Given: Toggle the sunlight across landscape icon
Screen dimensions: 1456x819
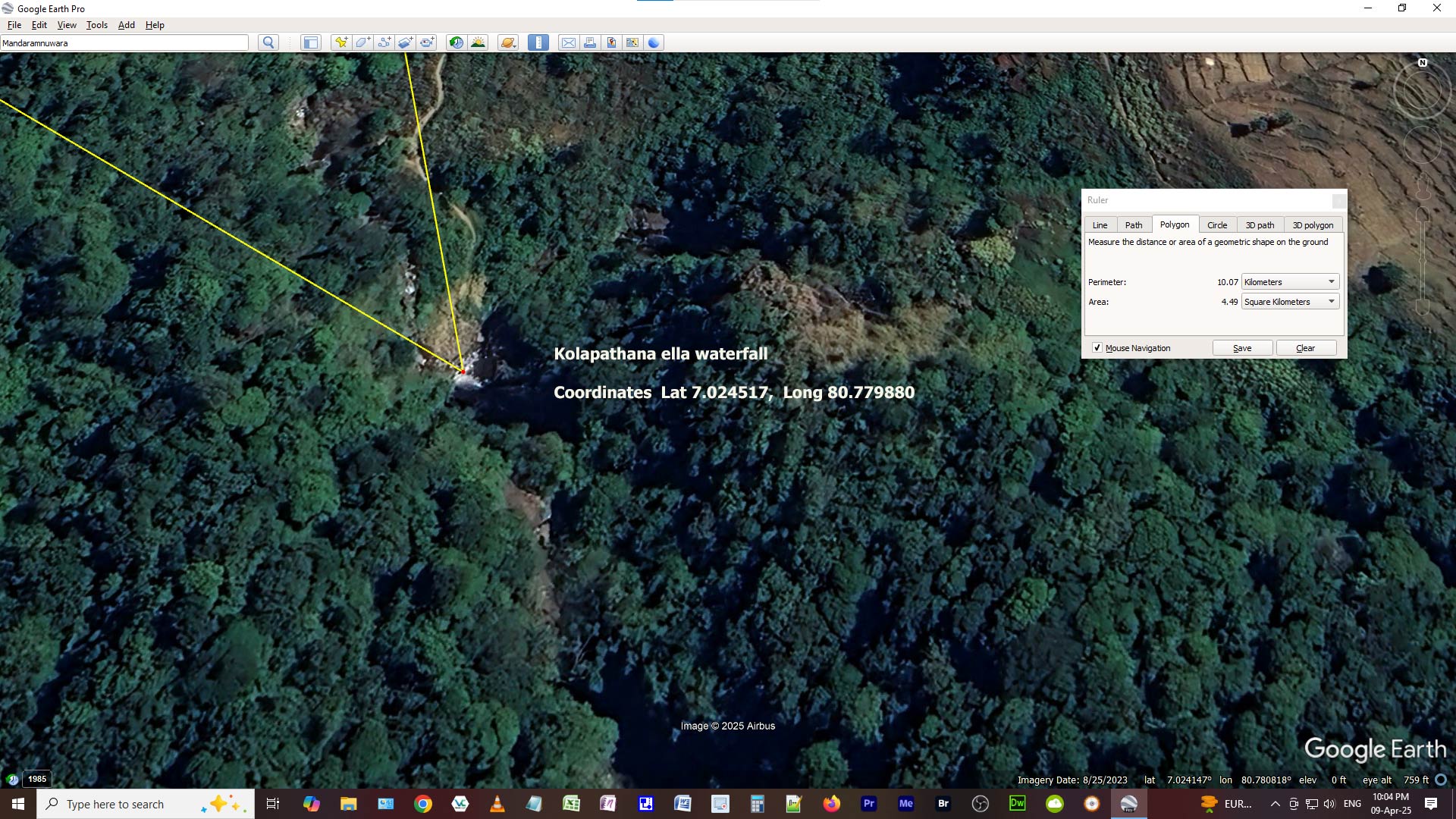Looking at the screenshot, I should [478, 42].
